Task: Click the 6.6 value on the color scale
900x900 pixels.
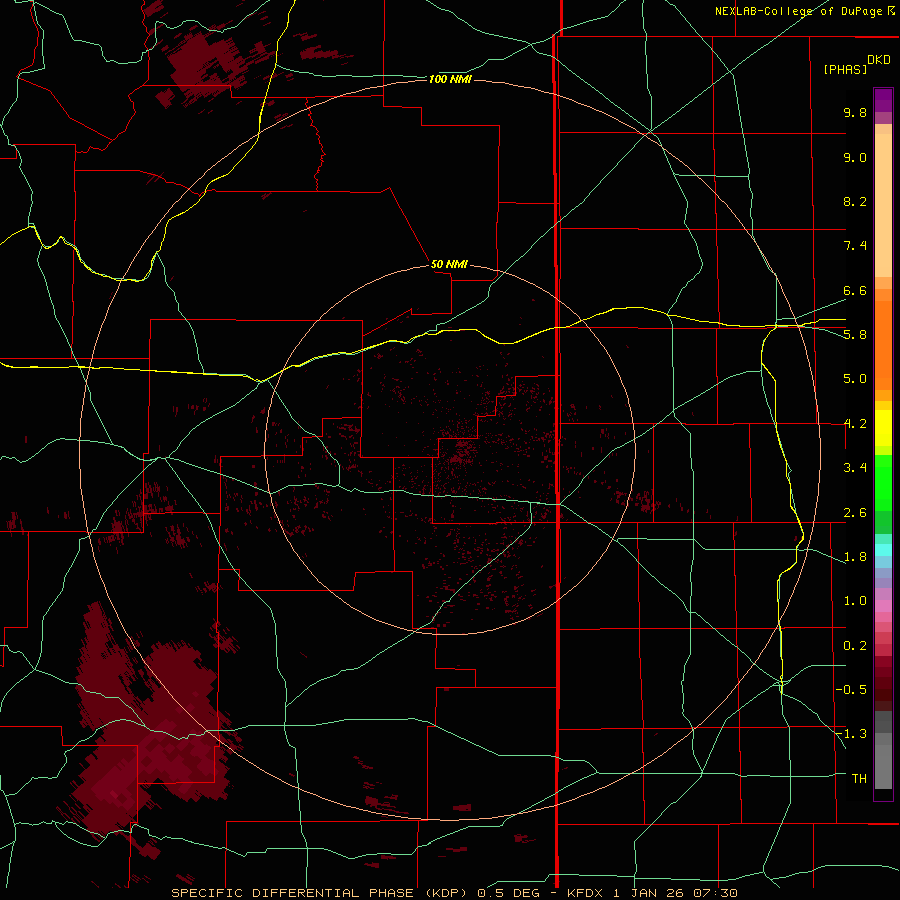Action: [x=855, y=290]
